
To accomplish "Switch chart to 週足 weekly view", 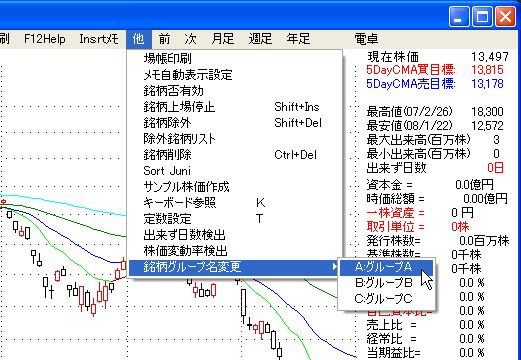I will pos(260,39).
